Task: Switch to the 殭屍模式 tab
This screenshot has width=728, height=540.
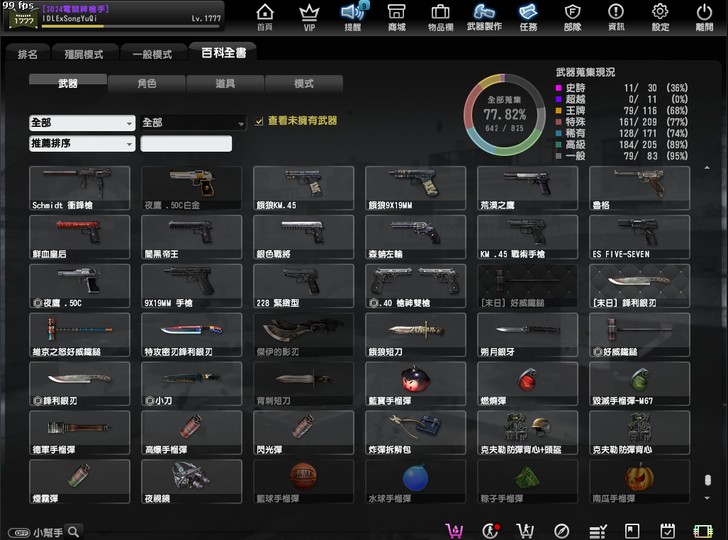Action: pos(84,54)
